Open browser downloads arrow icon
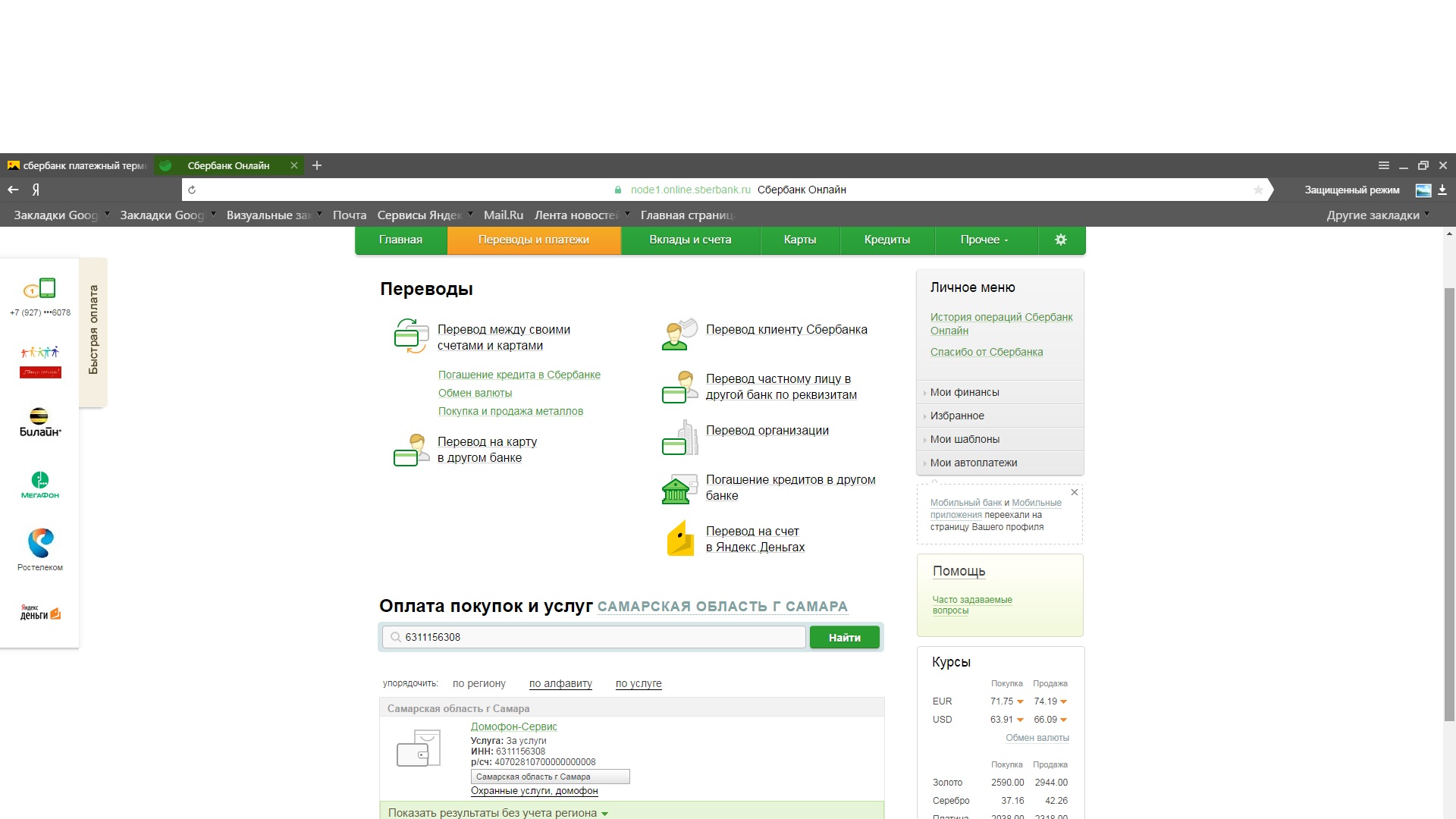 (x=1442, y=190)
